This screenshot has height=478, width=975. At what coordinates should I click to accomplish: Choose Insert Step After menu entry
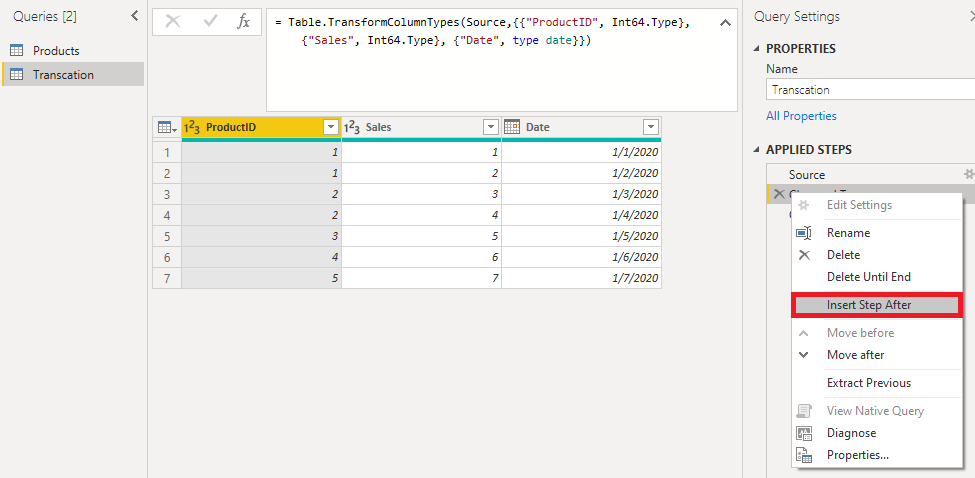[x=877, y=305]
